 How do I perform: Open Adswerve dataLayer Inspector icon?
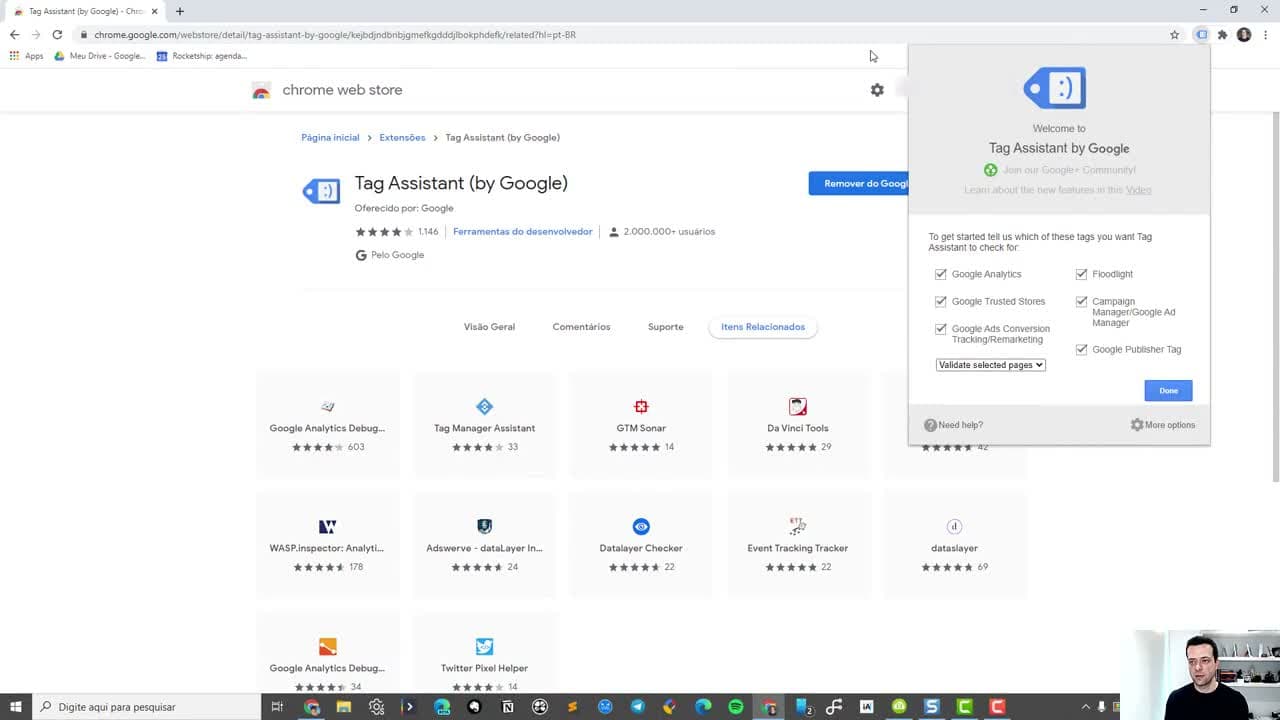pos(484,526)
